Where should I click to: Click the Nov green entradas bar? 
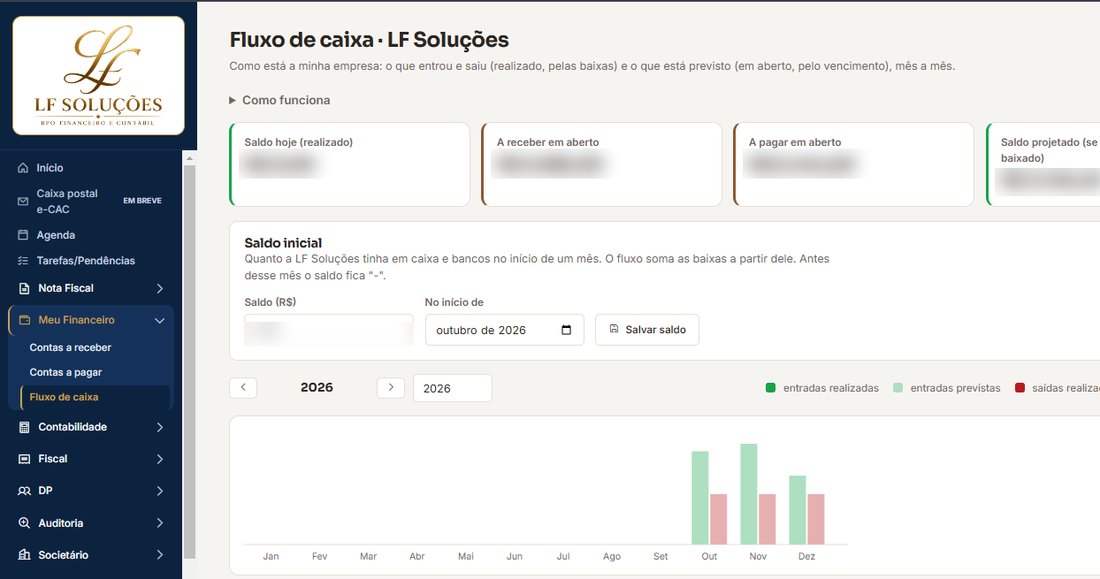point(749,494)
